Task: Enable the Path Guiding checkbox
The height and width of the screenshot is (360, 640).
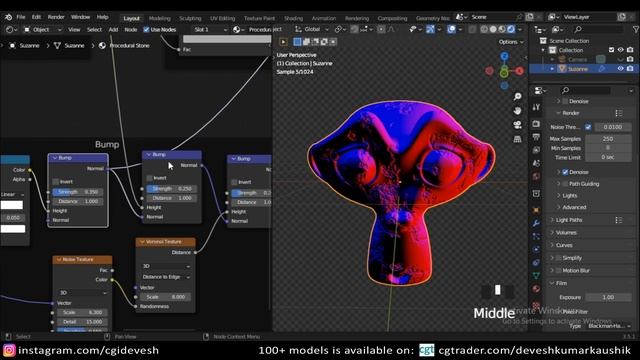Action: click(565, 184)
